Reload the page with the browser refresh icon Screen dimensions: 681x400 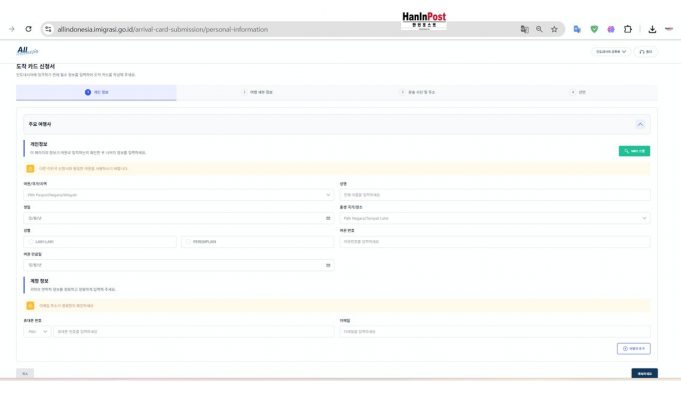click(x=28, y=29)
